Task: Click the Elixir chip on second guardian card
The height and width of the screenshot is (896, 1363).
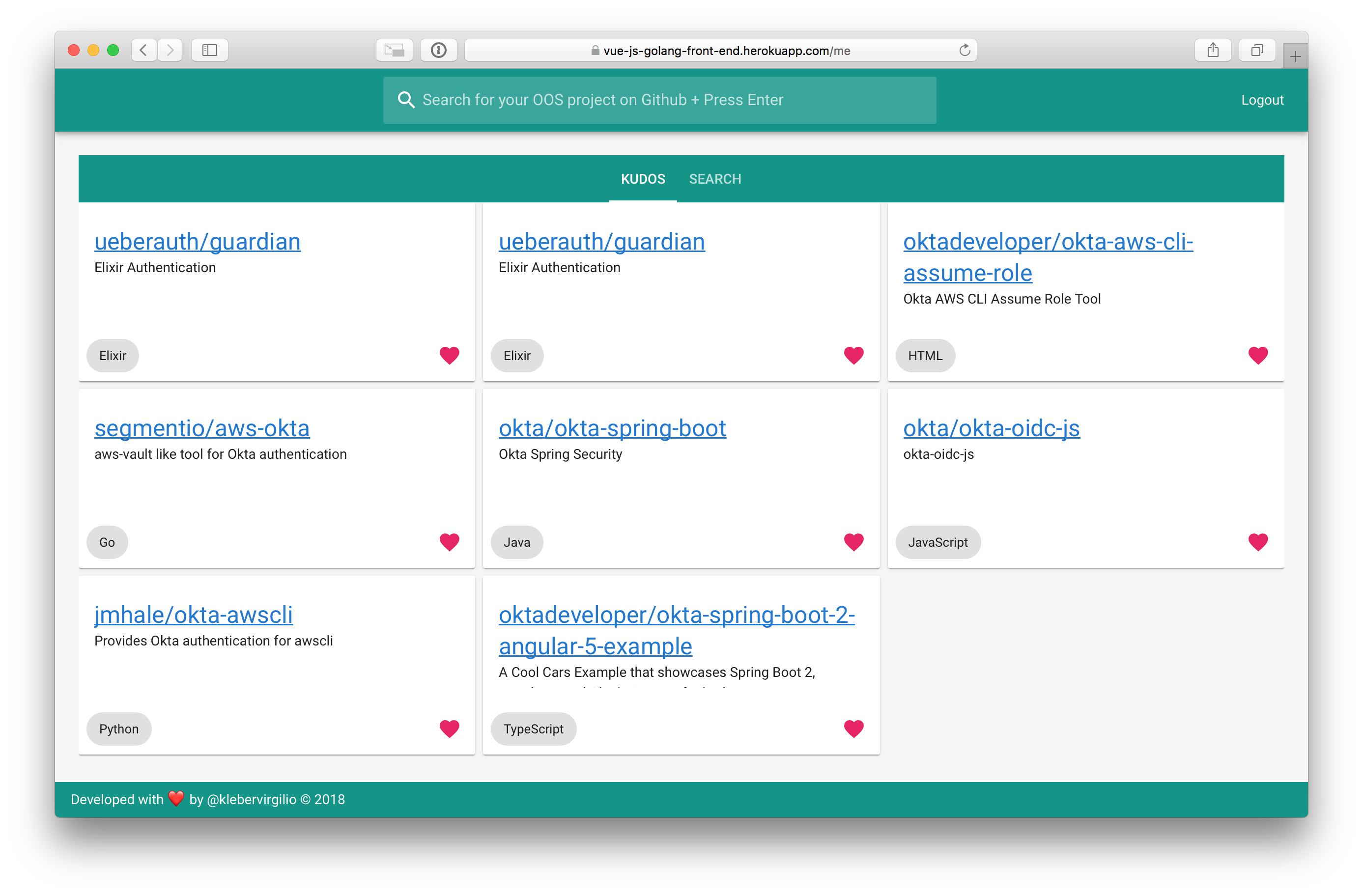Action: click(x=517, y=356)
